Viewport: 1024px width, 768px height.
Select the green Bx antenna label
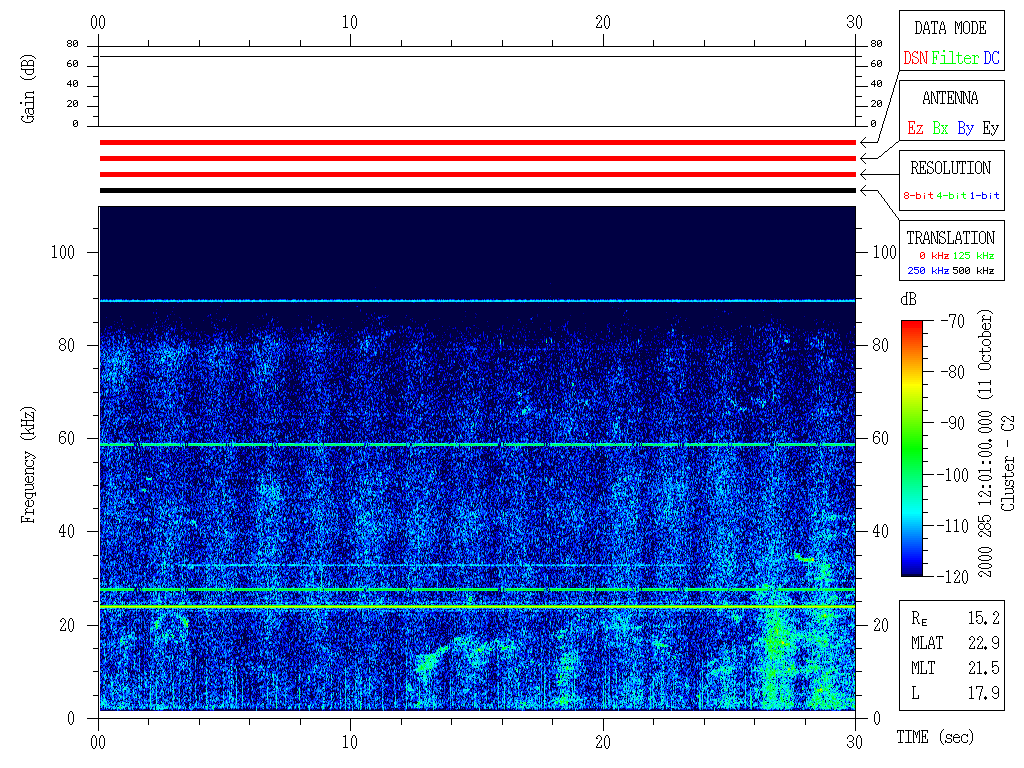(940, 129)
